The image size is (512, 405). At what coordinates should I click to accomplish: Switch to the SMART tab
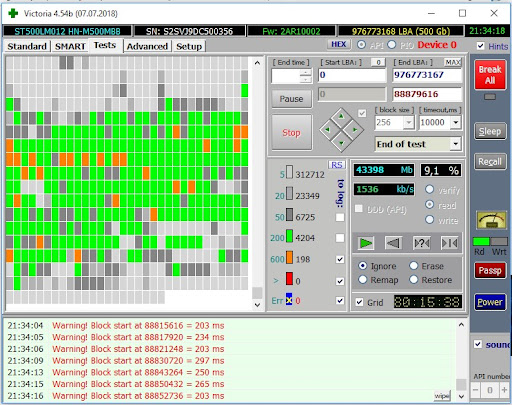tap(70, 46)
